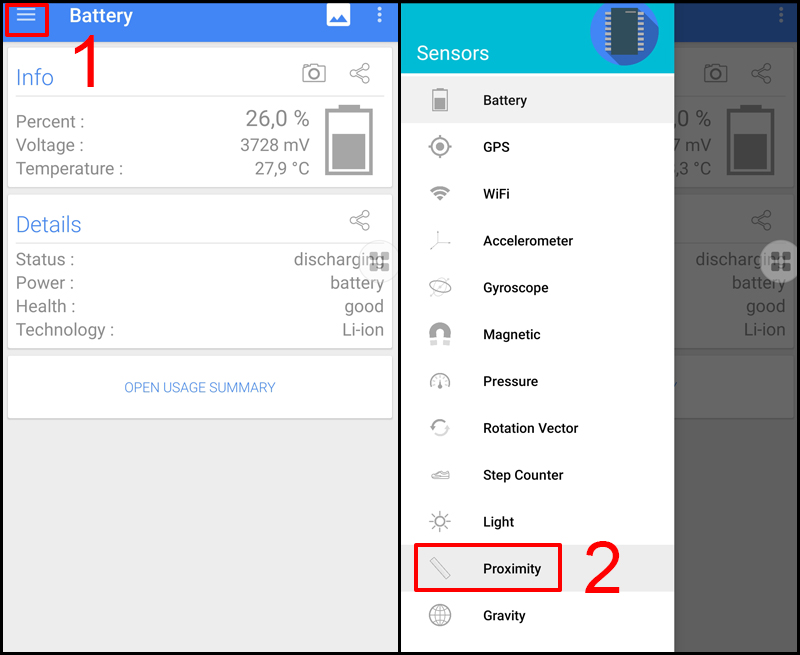
Task: Open Step Counter sensor
Action: point(537,475)
